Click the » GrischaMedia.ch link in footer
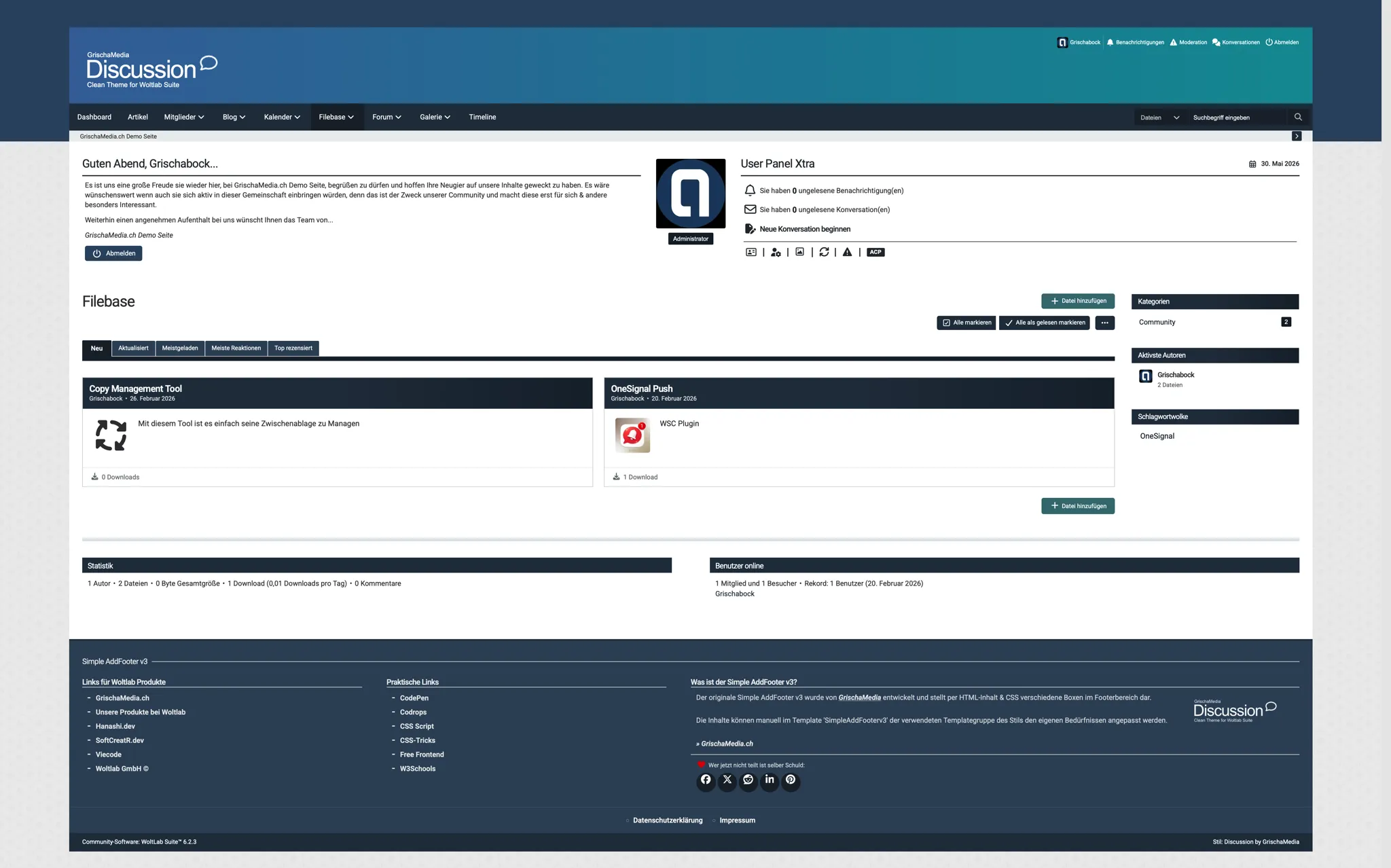This screenshot has height=868, width=1391. coord(725,744)
